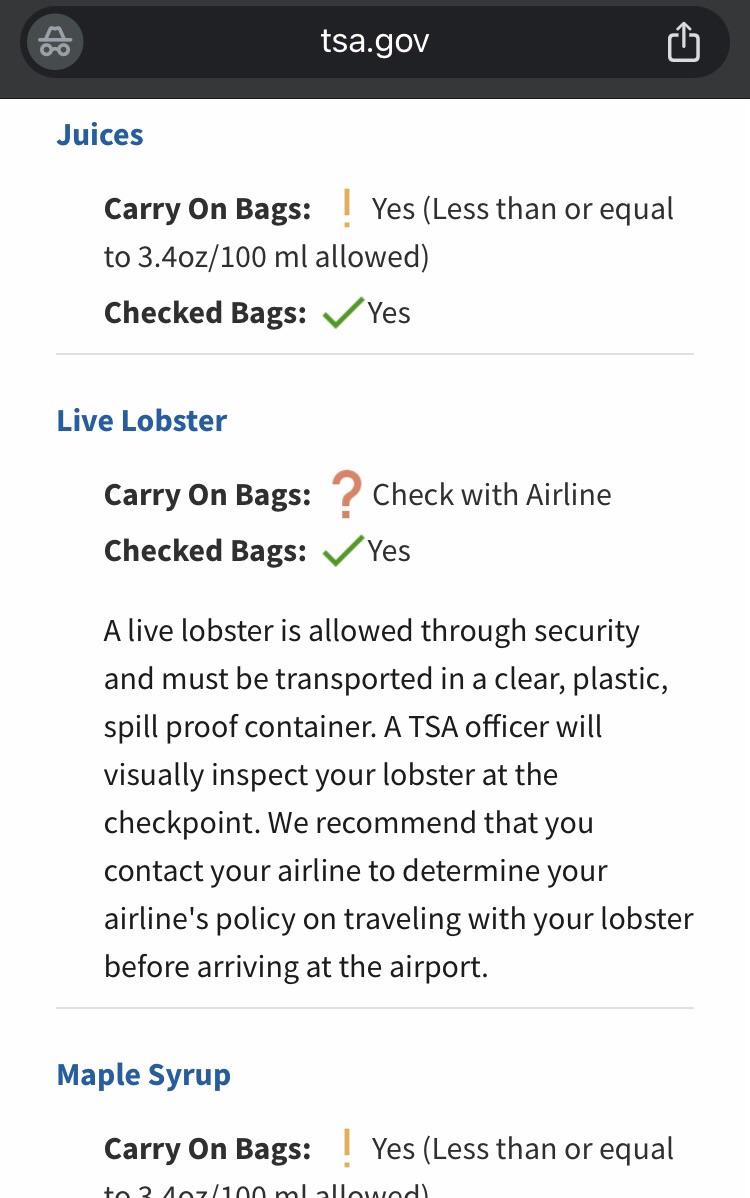Click the exclamation icon under Maple Syrup

pos(346,1148)
